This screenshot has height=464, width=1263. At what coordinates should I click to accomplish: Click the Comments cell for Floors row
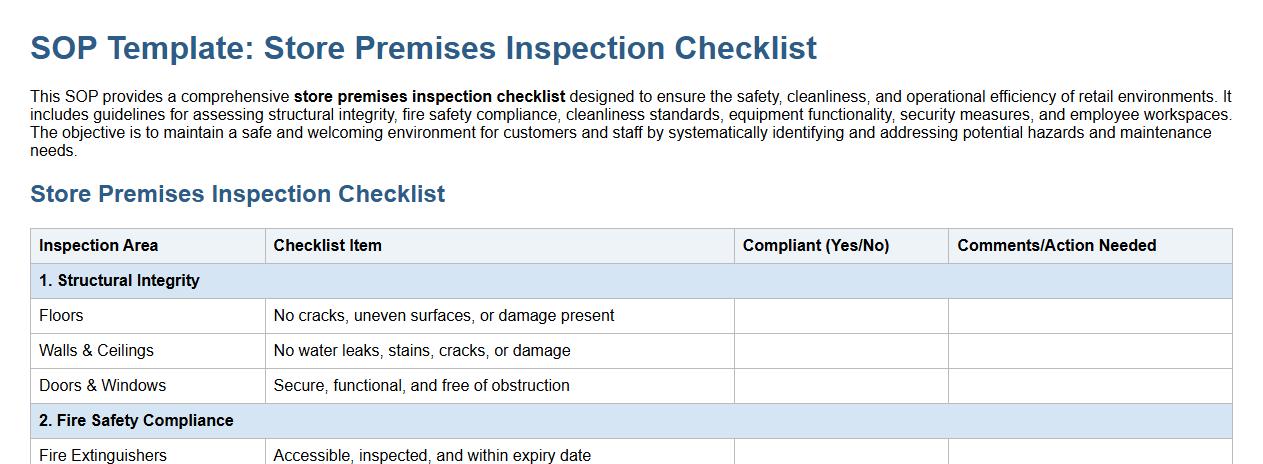tap(1089, 316)
